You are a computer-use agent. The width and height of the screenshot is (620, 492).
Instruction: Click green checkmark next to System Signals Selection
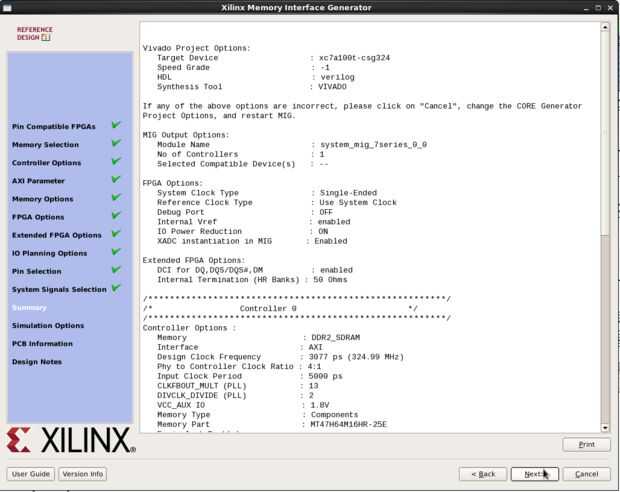pos(116,288)
